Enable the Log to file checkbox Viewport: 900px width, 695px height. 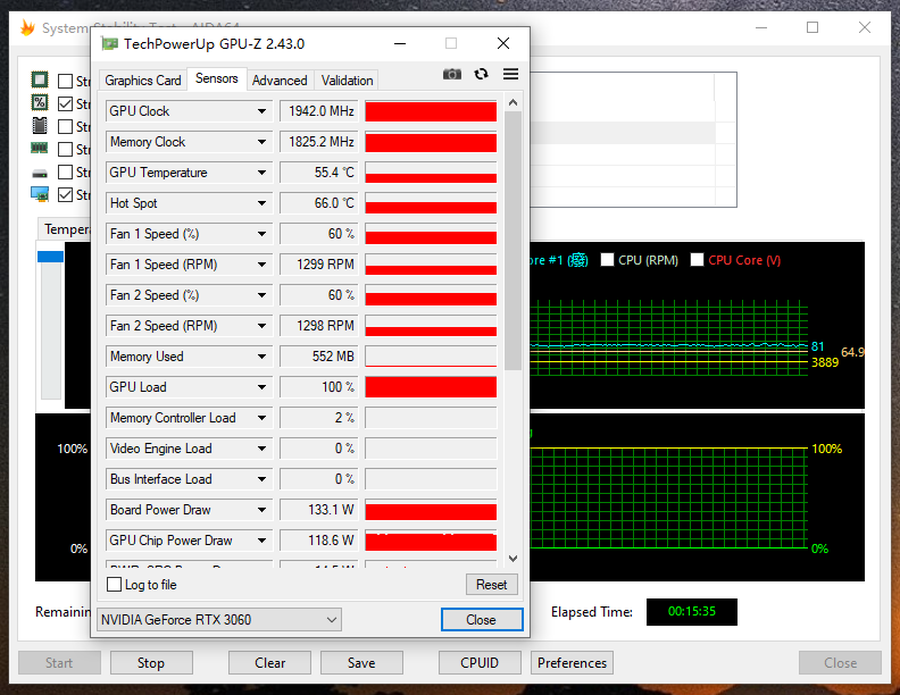114,585
